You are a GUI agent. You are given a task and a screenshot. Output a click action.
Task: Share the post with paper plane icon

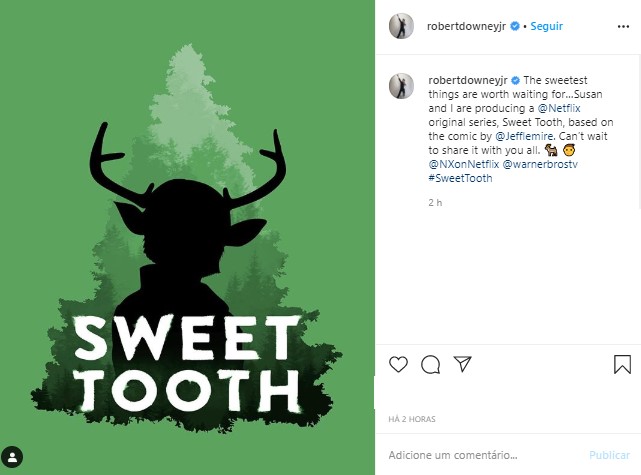pyautogui.click(x=462, y=364)
